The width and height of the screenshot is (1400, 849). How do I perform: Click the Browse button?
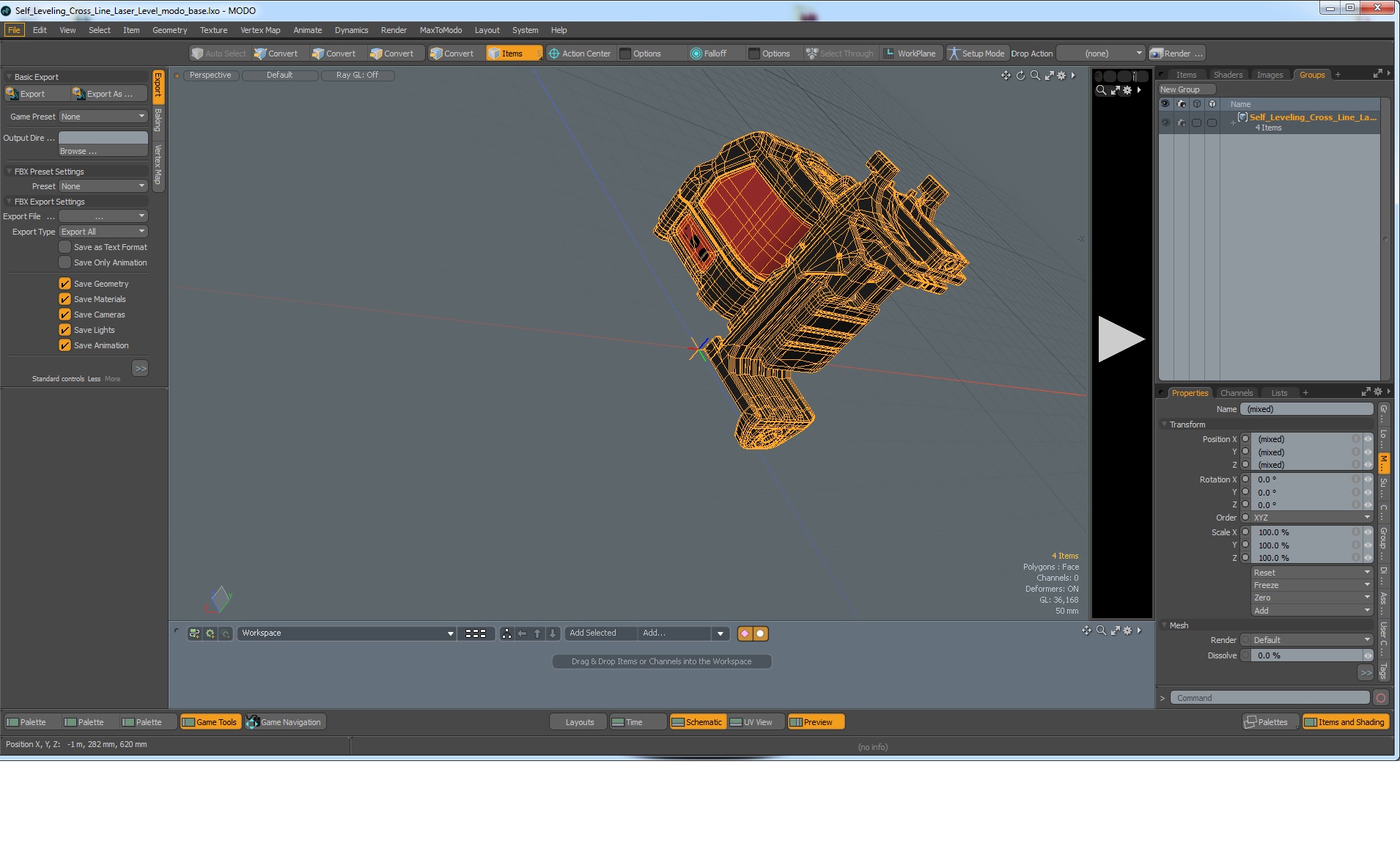coord(103,151)
